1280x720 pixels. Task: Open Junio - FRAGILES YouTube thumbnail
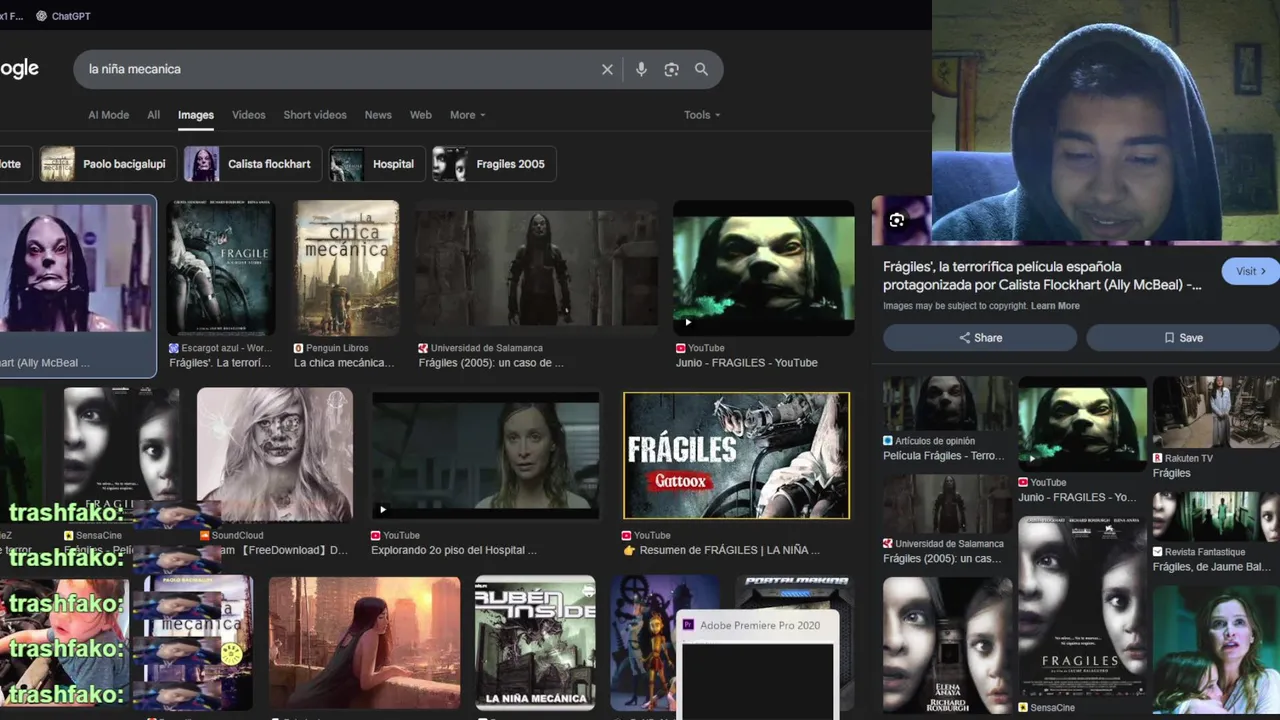click(764, 267)
